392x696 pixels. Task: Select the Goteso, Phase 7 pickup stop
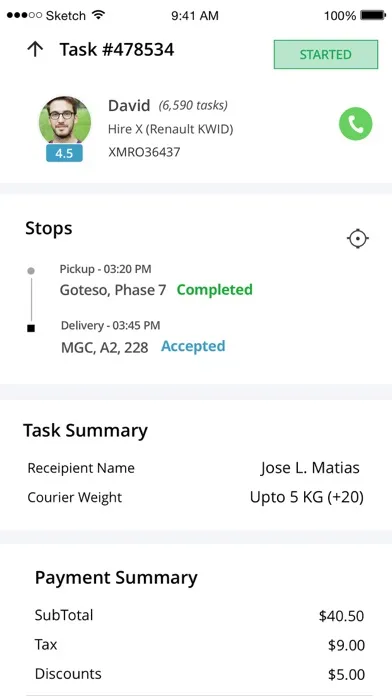[113, 290]
